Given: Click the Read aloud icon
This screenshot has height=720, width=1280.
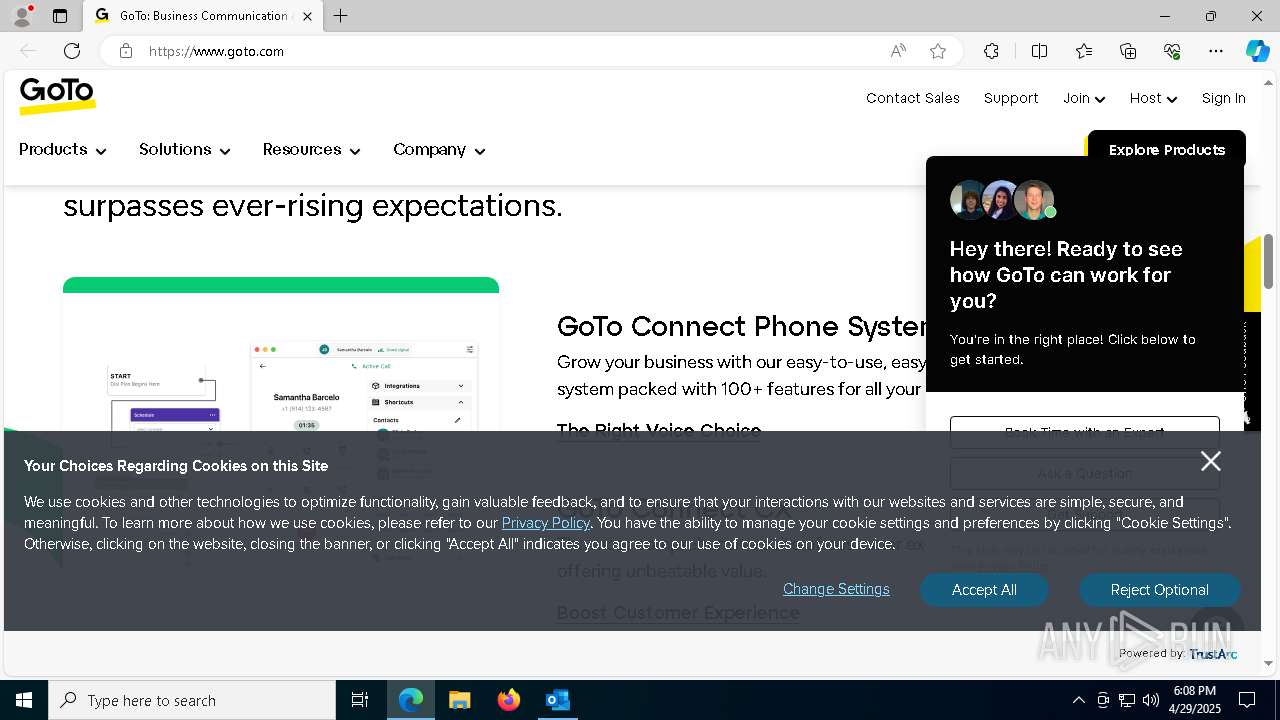Looking at the screenshot, I should pyautogui.click(x=898, y=51).
